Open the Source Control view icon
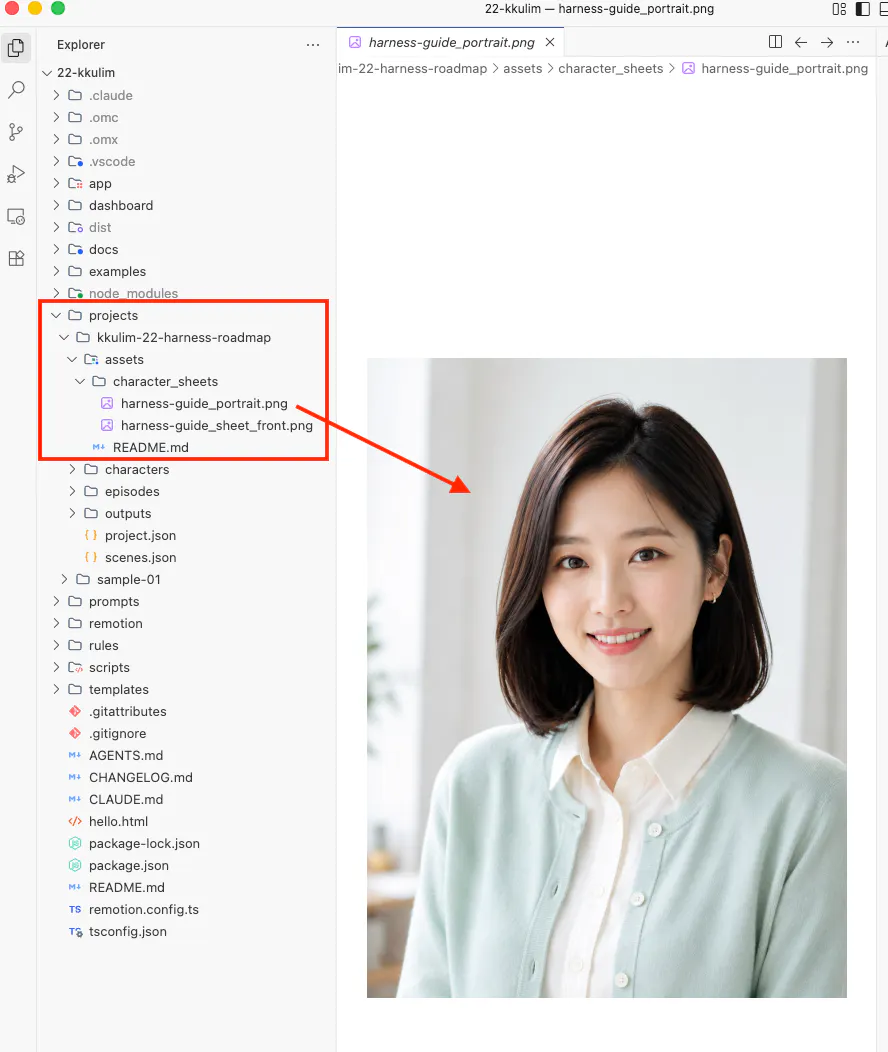Viewport: 888px width, 1052px height. point(16,132)
